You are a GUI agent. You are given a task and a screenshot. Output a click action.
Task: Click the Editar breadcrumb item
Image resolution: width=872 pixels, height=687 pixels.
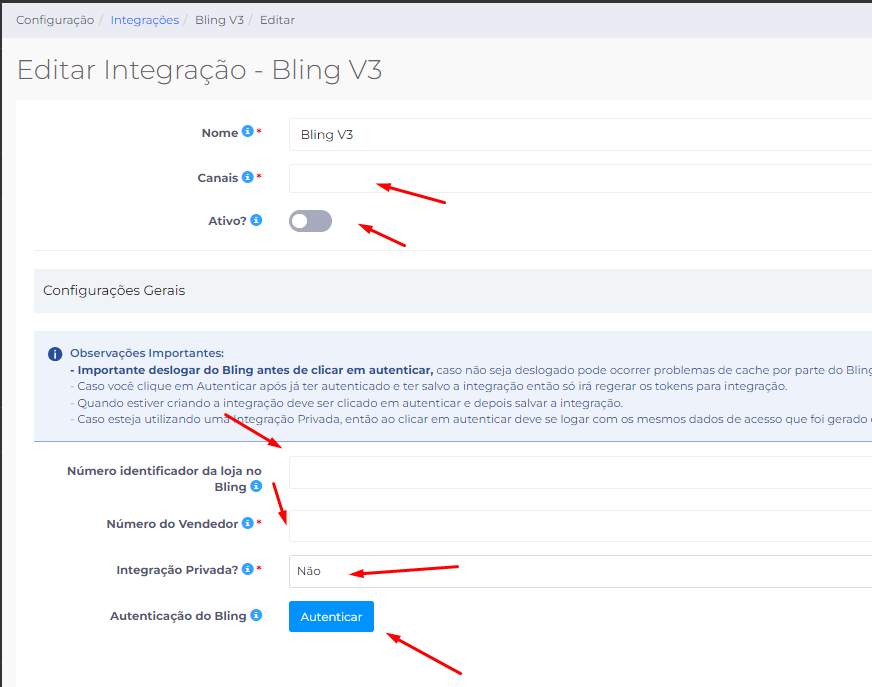(x=277, y=20)
